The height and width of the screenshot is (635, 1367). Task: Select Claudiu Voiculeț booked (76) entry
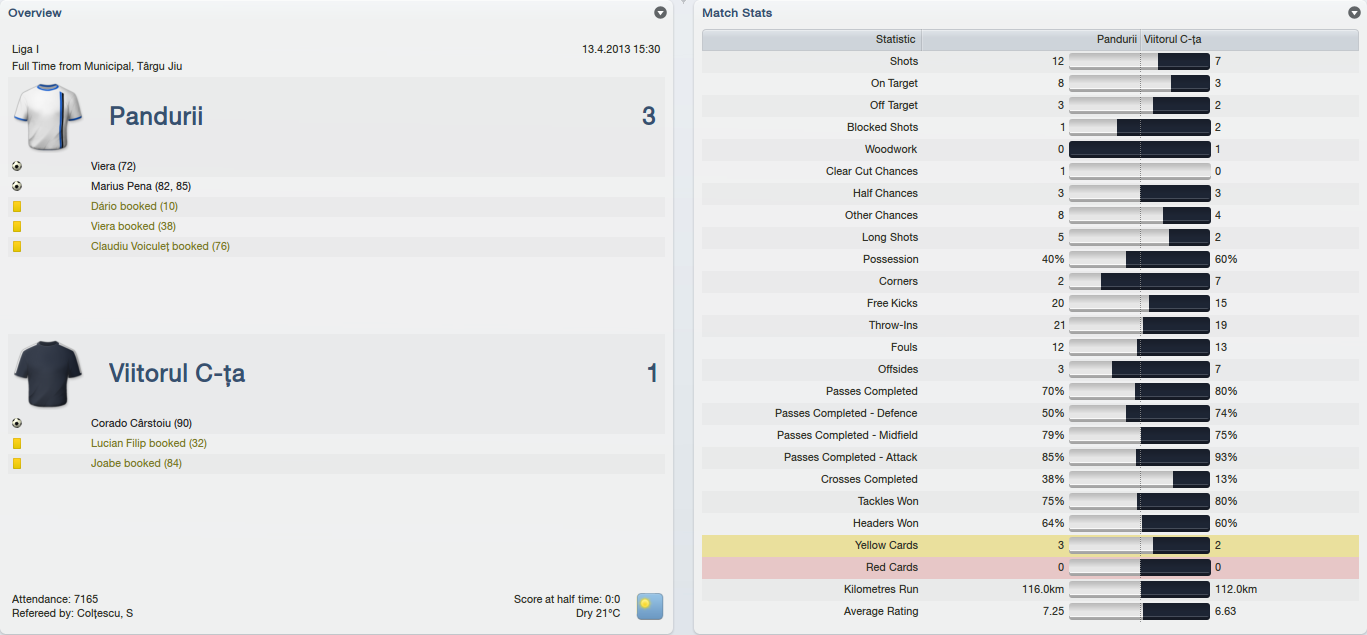(160, 246)
